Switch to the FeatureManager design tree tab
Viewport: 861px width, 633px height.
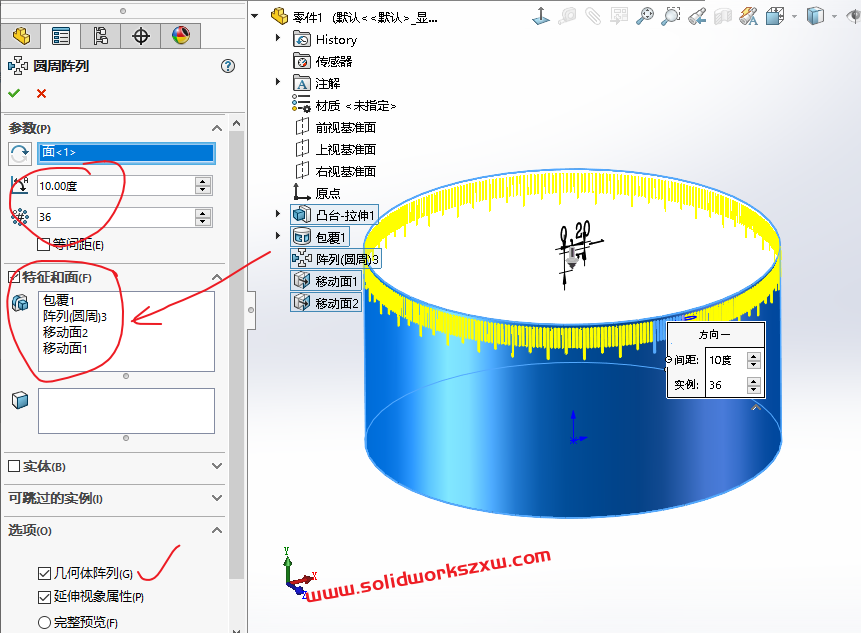[x=21, y=36]
